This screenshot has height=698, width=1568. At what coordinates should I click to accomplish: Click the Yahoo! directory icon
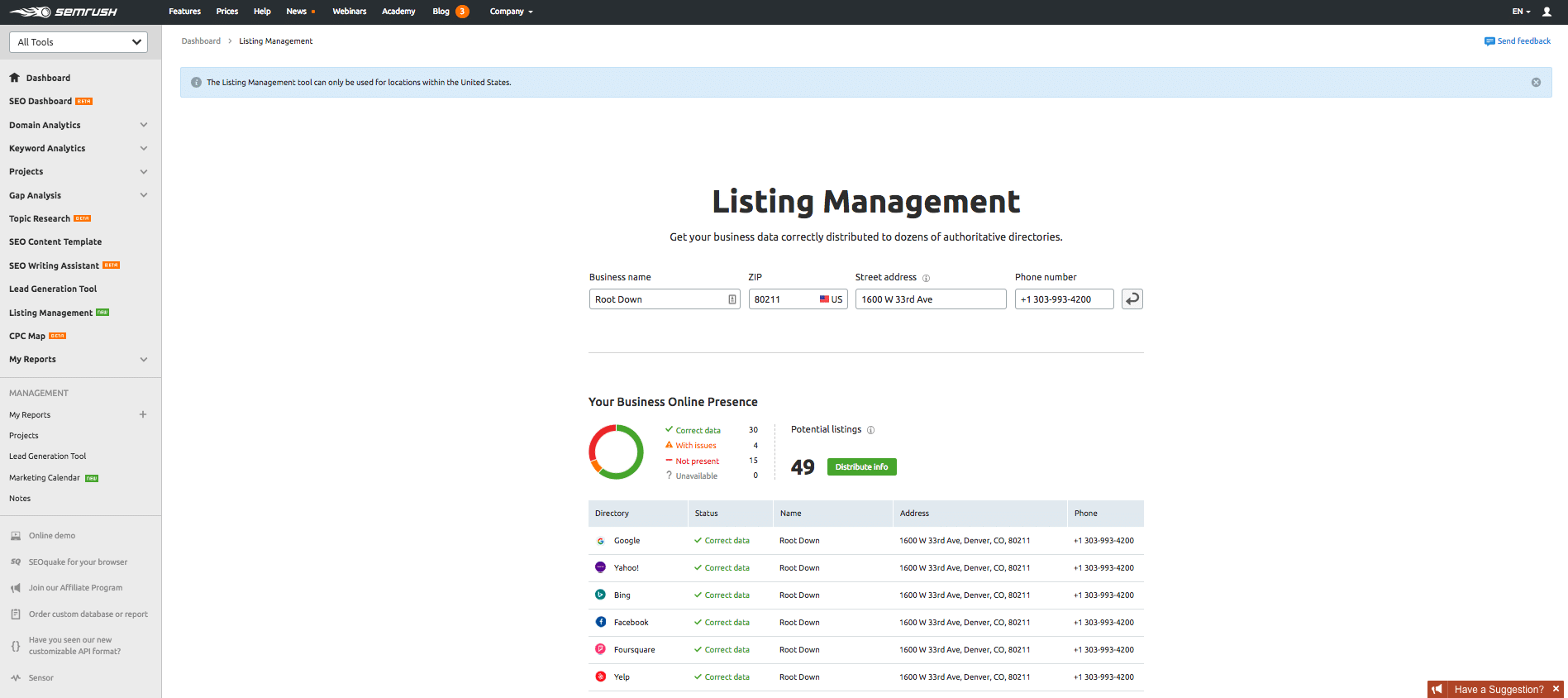pos(600,567)
